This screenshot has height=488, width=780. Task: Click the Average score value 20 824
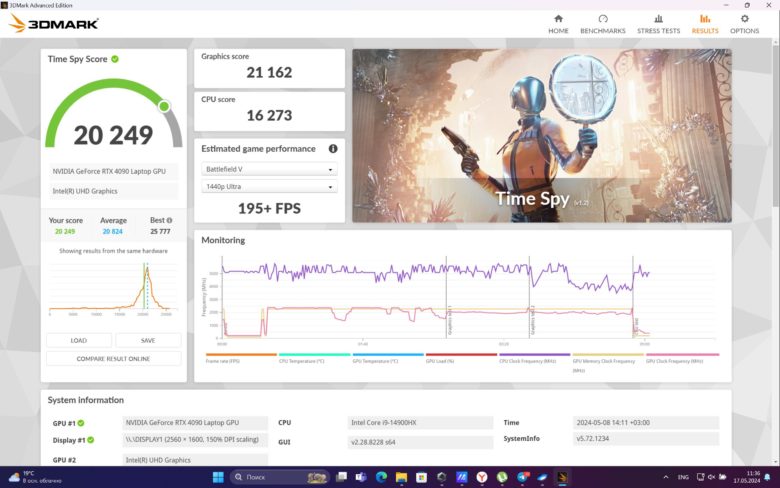pyautogui.click(x=113, y=232)
